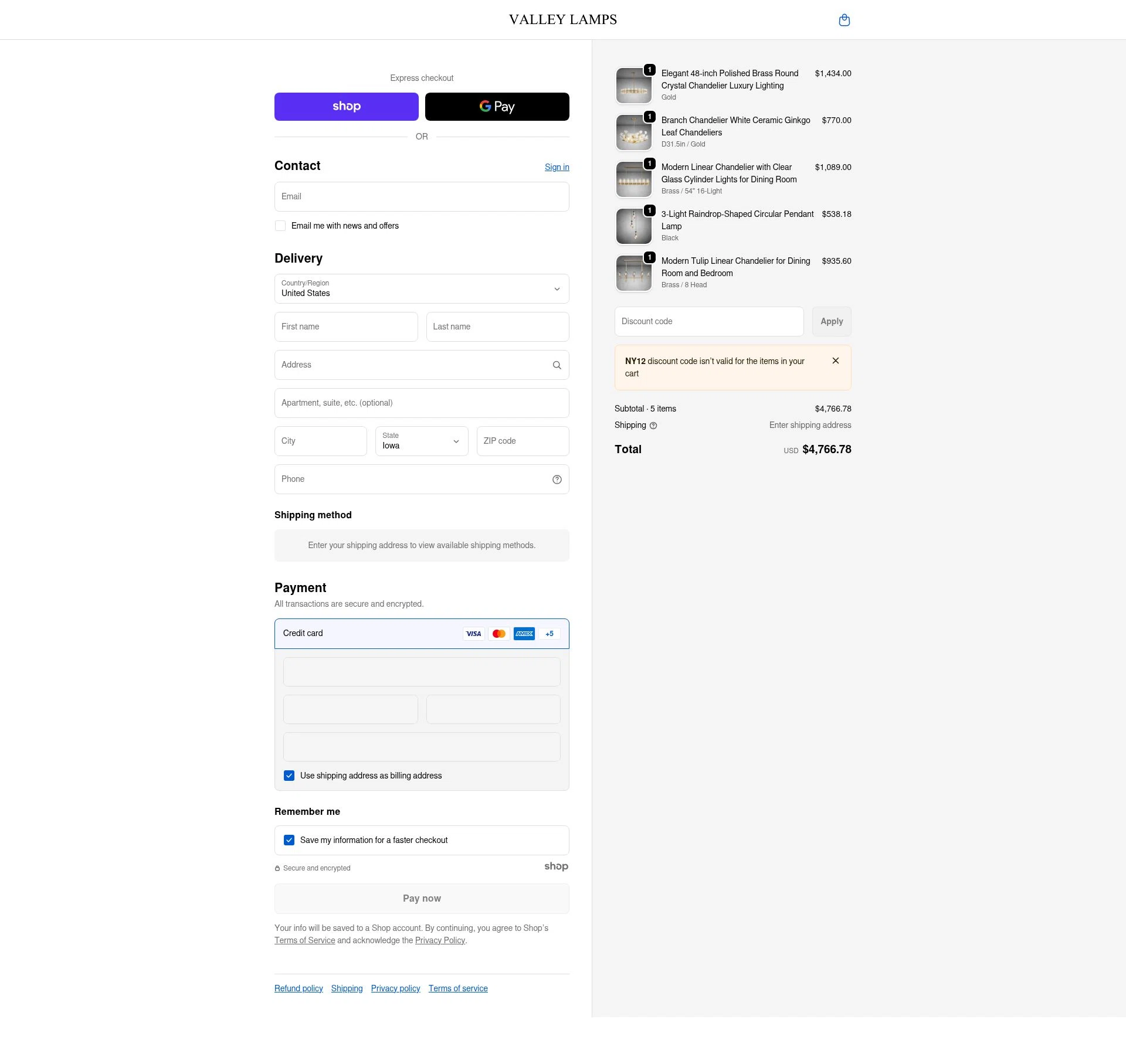Image resolution: width=1126 pixels, height=1064 pixels.
Task: Uncheck Use shipping address as billing address
Action: pos(289,775)
